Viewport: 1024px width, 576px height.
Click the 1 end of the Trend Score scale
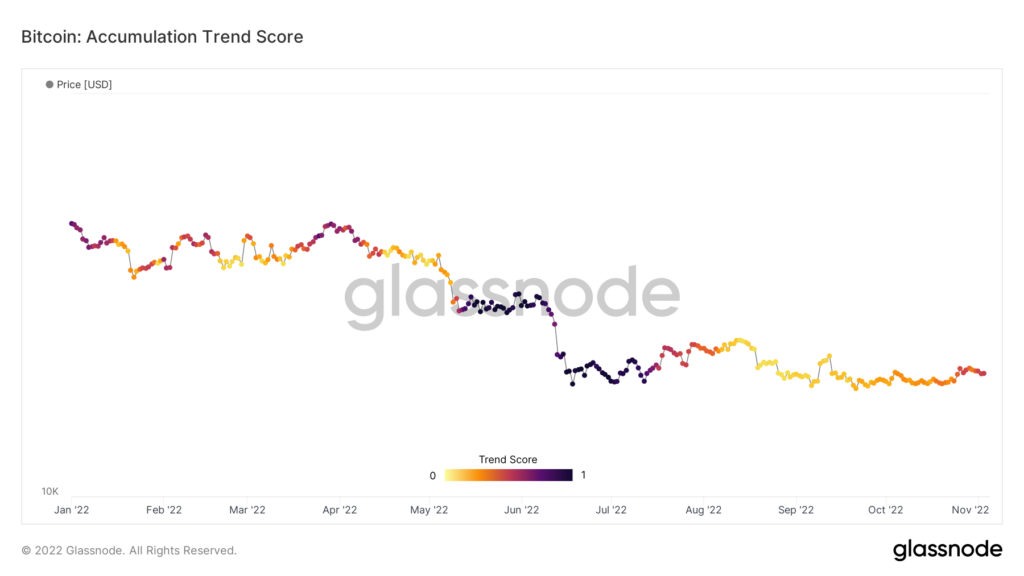coord(583,475)
